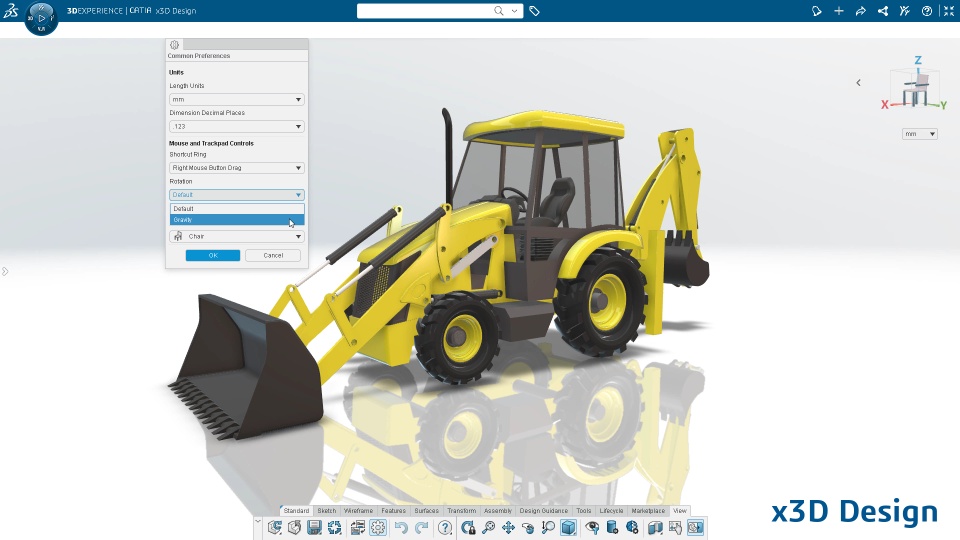960x540 pixels.
Task: Choose the Default rotation option
Action: [236, 209]
